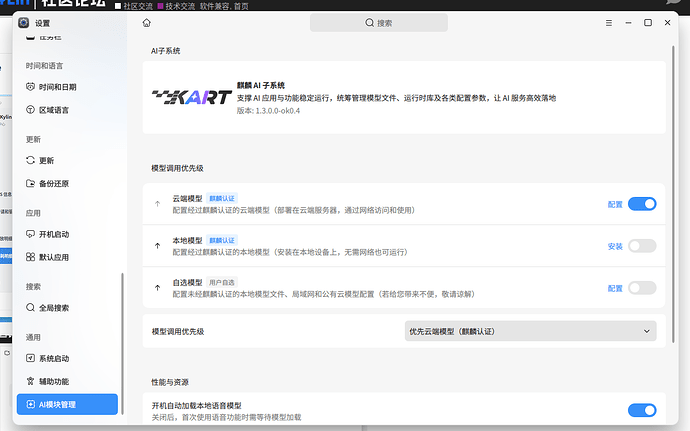Screen dimensions: 690x431
Task: Click 安装 link for 本地模型
Action: coord(615,246)
